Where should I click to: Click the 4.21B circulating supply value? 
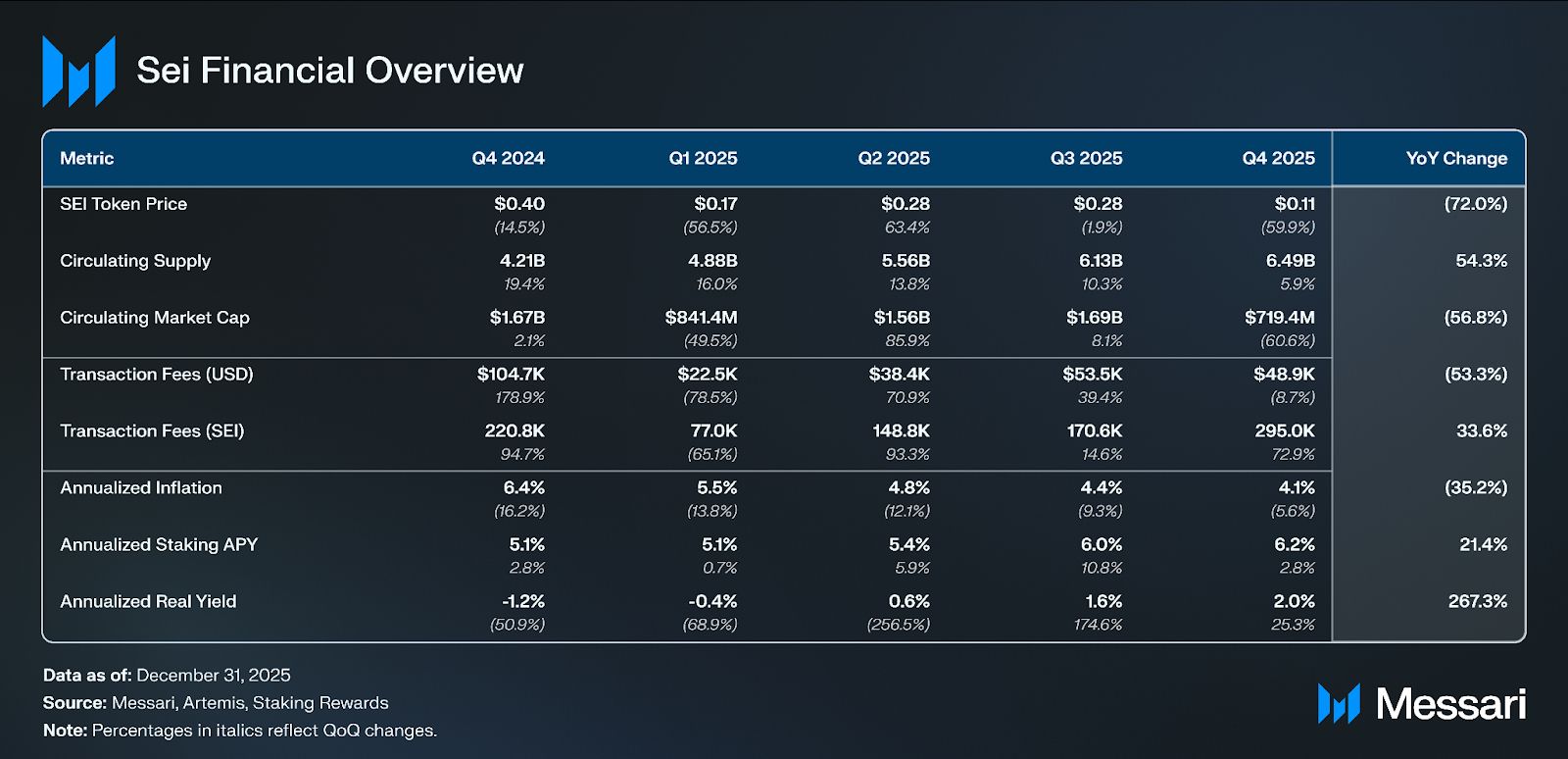pos(522,261)
